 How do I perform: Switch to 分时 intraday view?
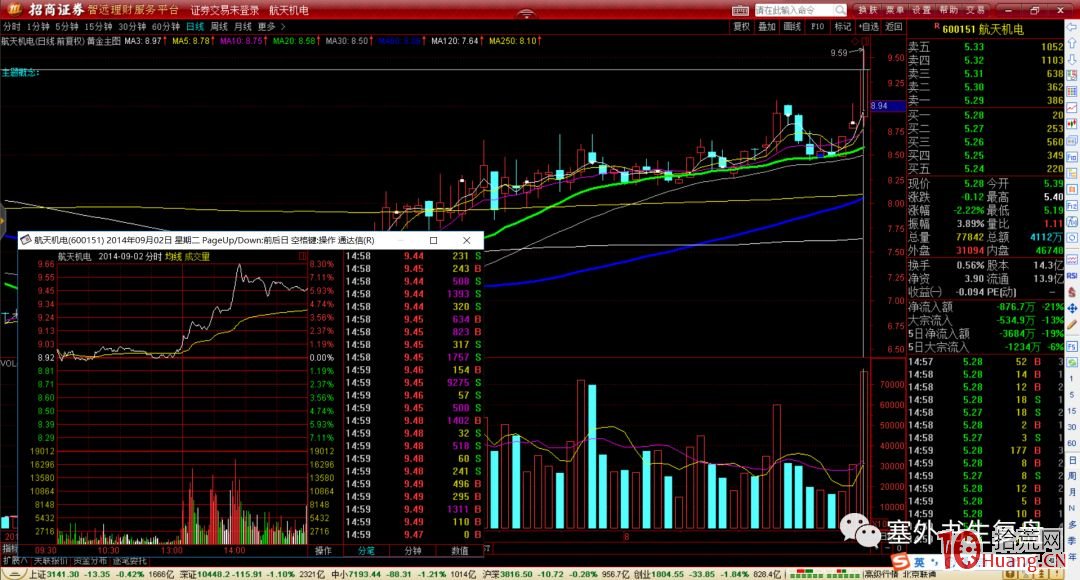(x=11, y=27)
